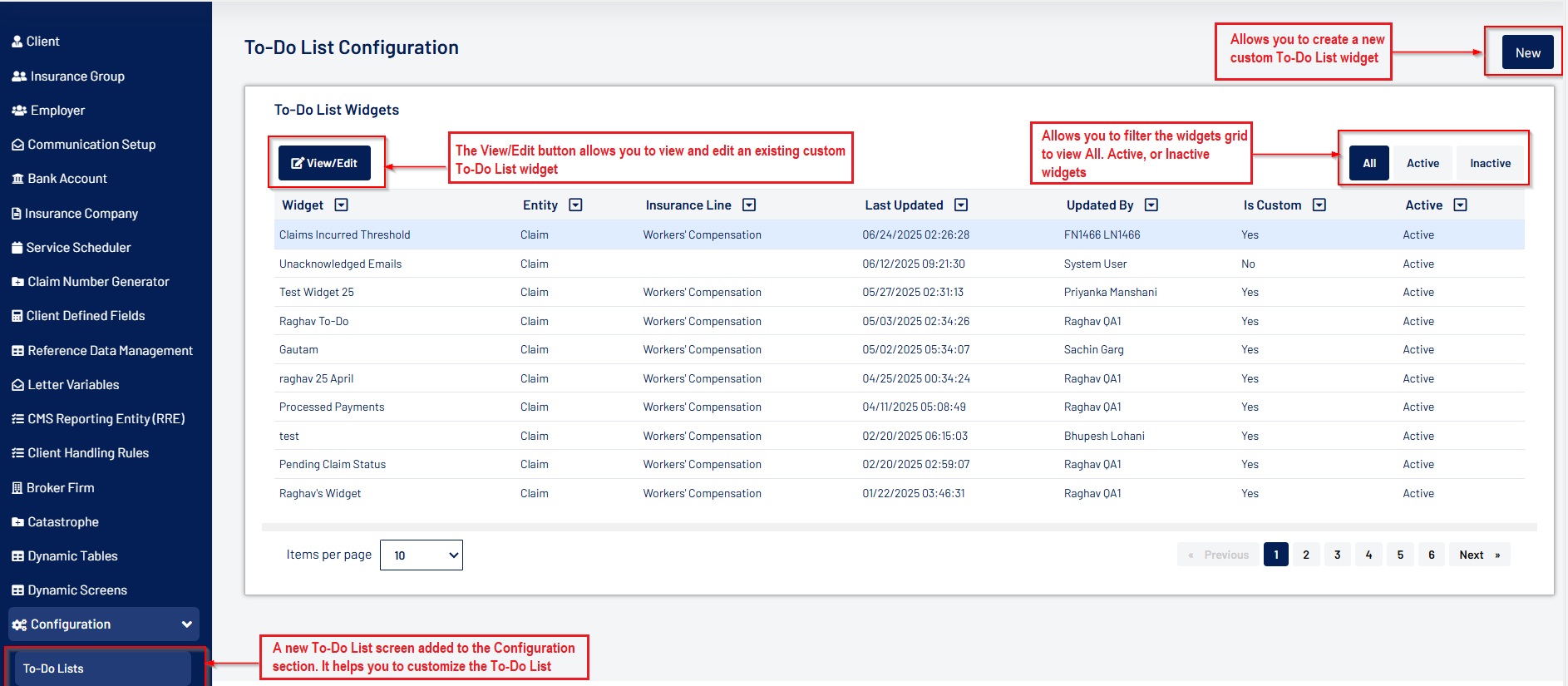Click the View/Edit button
Screen dimensions: 1568x686
[324, 163]
